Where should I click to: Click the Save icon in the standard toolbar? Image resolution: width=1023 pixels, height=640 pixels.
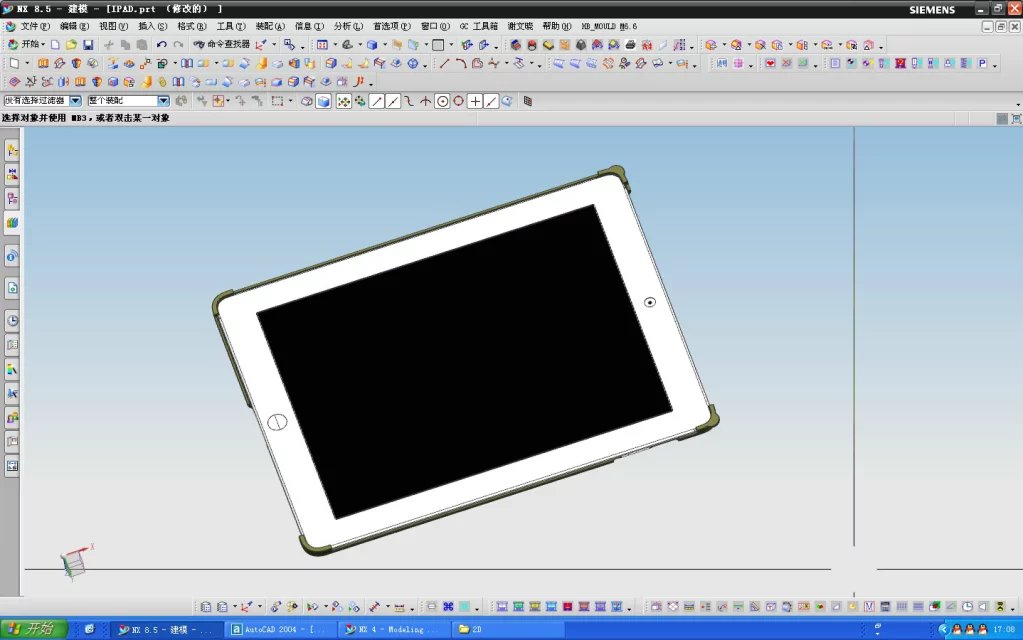point(88,45)
